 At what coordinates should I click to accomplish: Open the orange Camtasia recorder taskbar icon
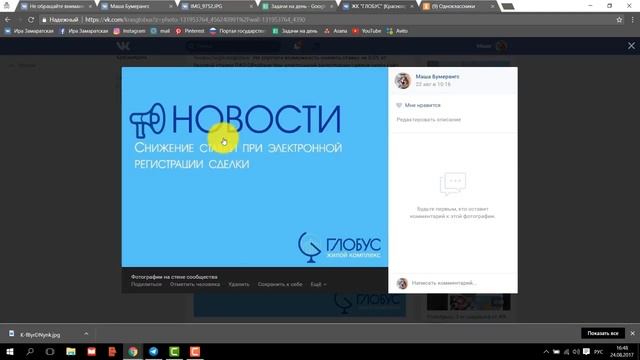click(195, 351)
